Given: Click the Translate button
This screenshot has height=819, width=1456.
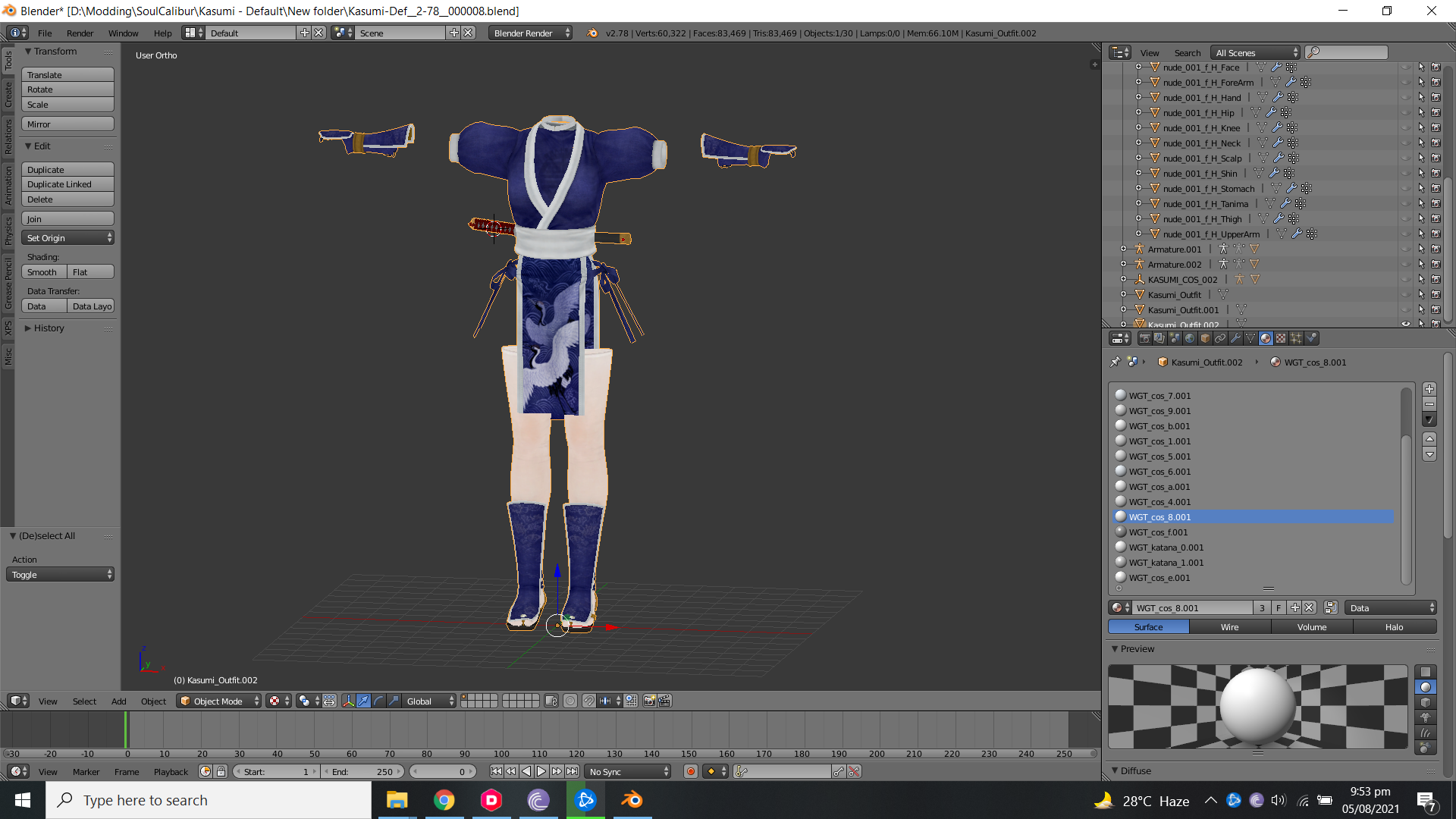Looking at the screenshot, I should point(67,75).
